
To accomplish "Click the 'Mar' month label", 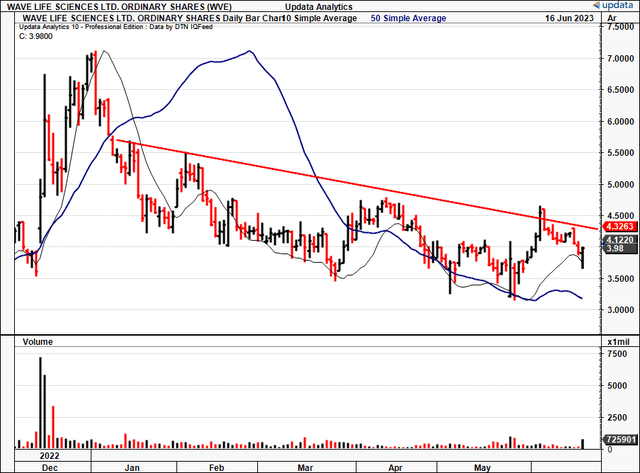I will pyautogui.click(x=305, y=468).
